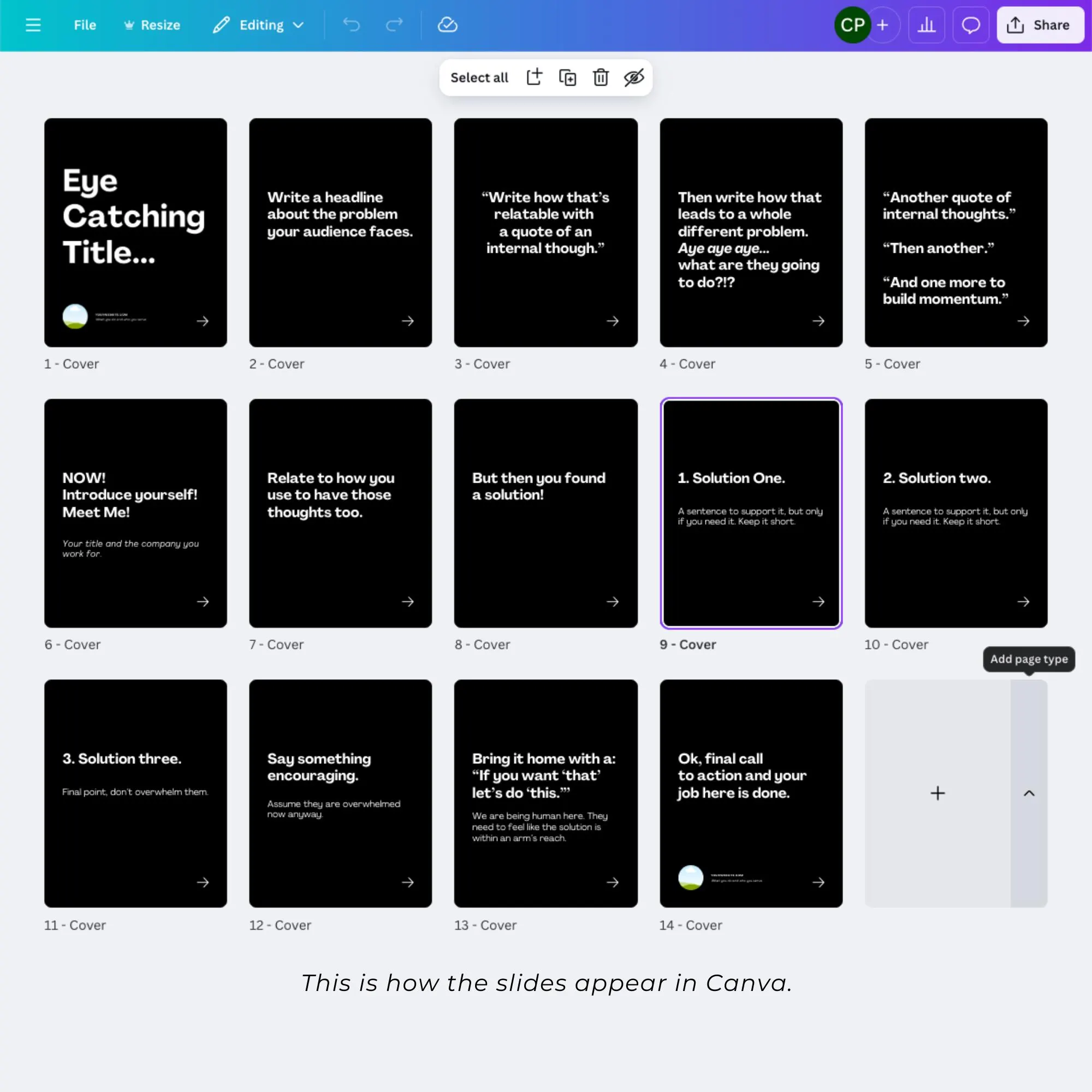The image size is (1092, 1092).
Task: Select the final call to action slide
Action: [x=751, y=793]
